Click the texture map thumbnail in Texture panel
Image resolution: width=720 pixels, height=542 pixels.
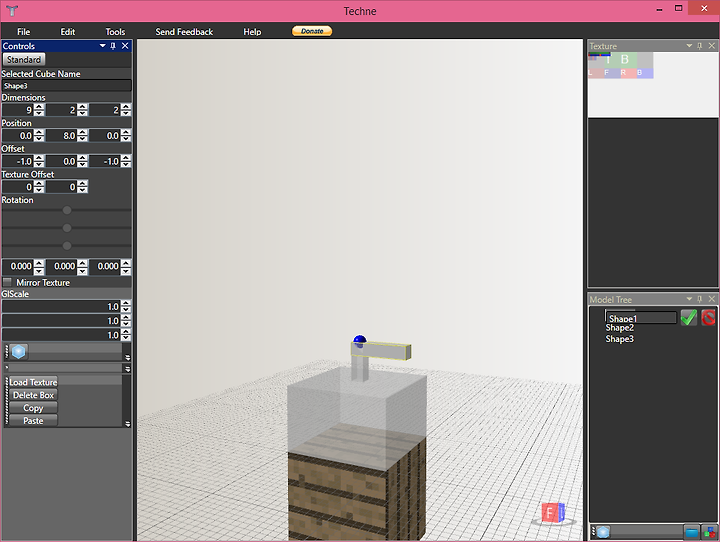pos(620,65)
